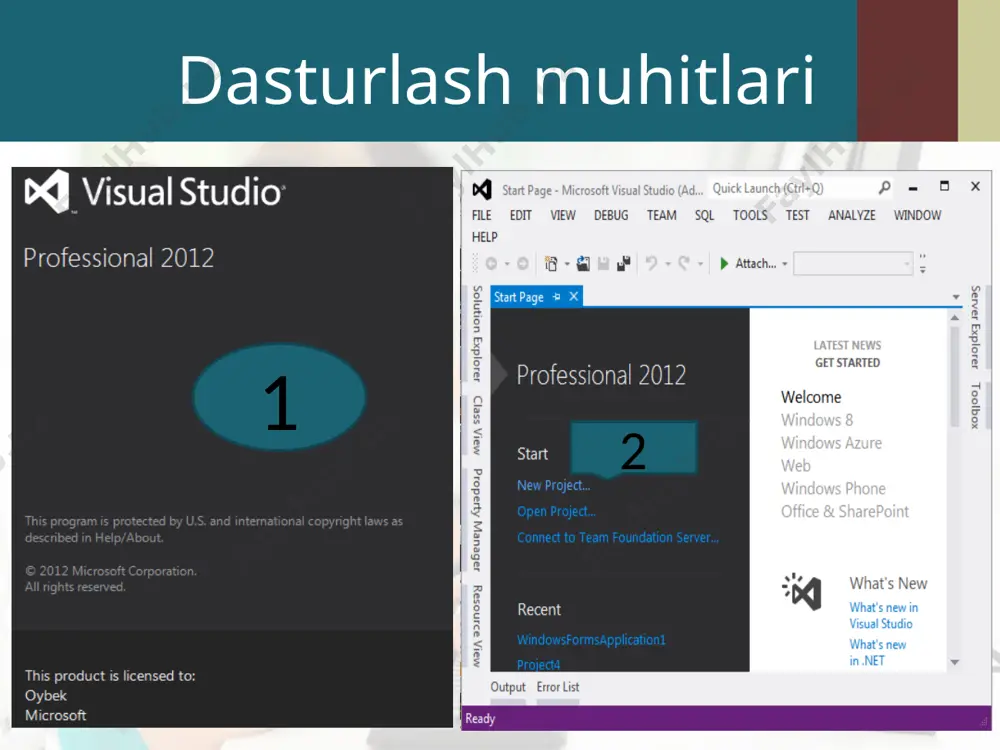Click the Quick Launch magnifier icon
This screenshot has width=1000, height=750.
pos(884,188)
